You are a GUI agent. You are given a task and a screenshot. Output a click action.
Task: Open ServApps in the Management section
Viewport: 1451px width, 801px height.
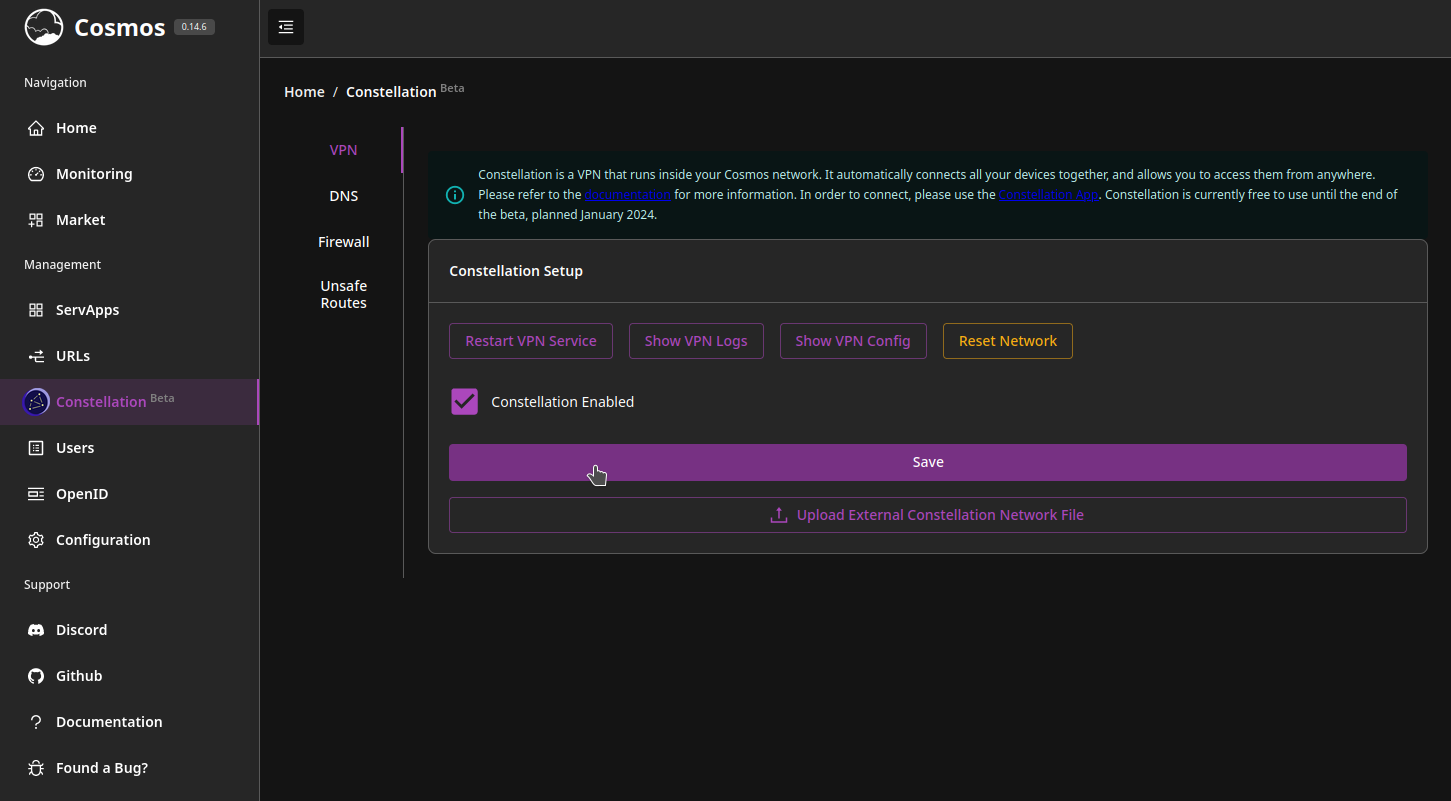tap(88, 310)
